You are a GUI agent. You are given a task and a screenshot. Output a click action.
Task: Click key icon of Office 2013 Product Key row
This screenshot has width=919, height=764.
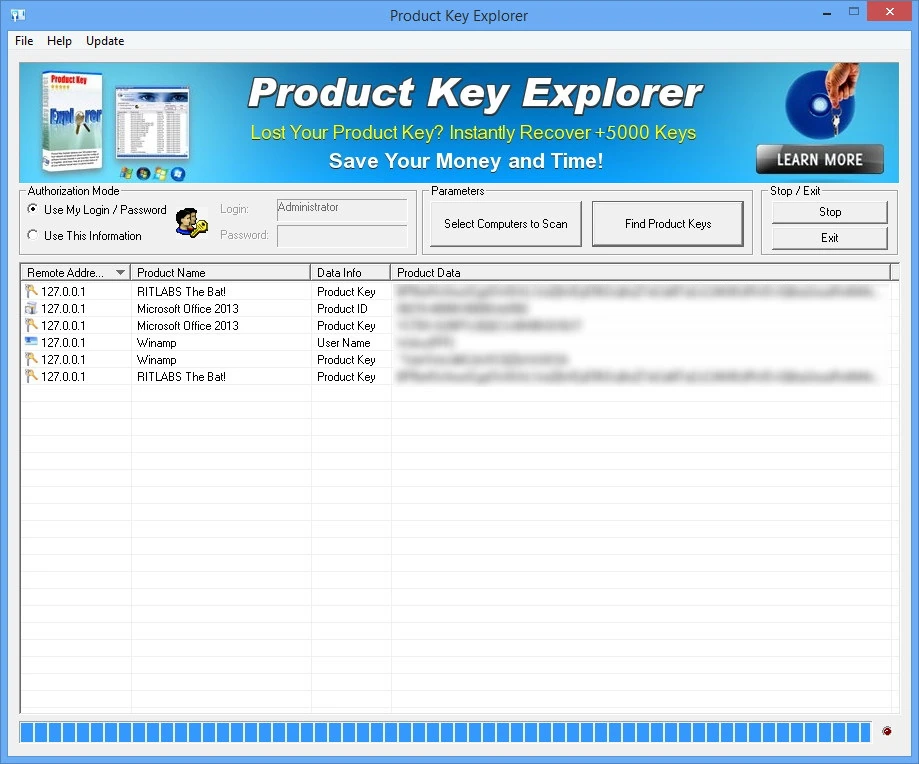[x=31, y=325]
